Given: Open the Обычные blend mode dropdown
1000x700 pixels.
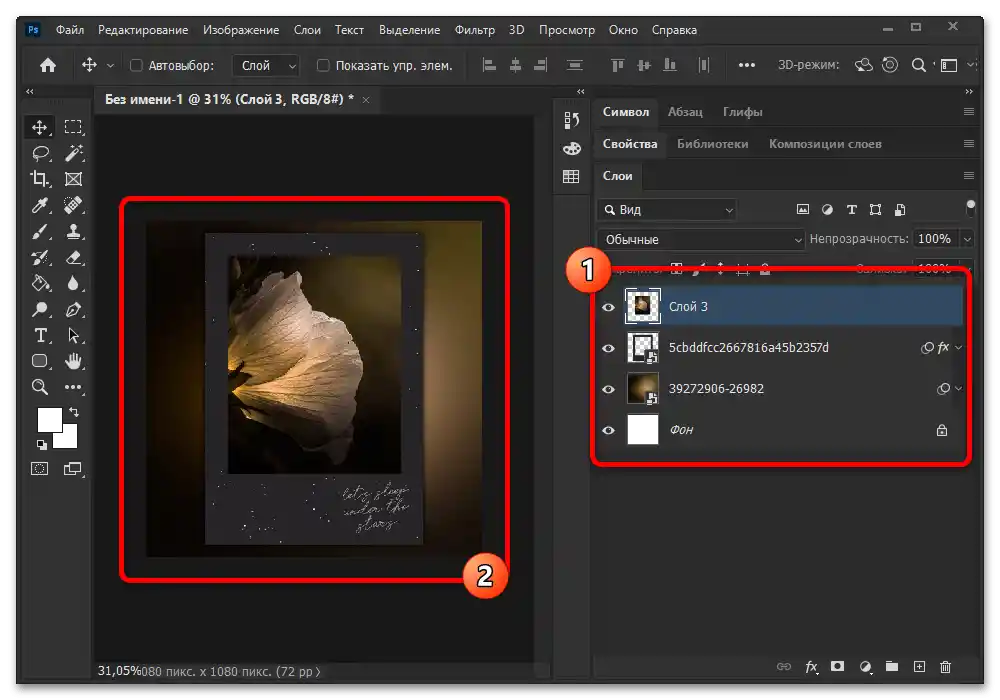Looking at the screenshot, I should [701, 239].
